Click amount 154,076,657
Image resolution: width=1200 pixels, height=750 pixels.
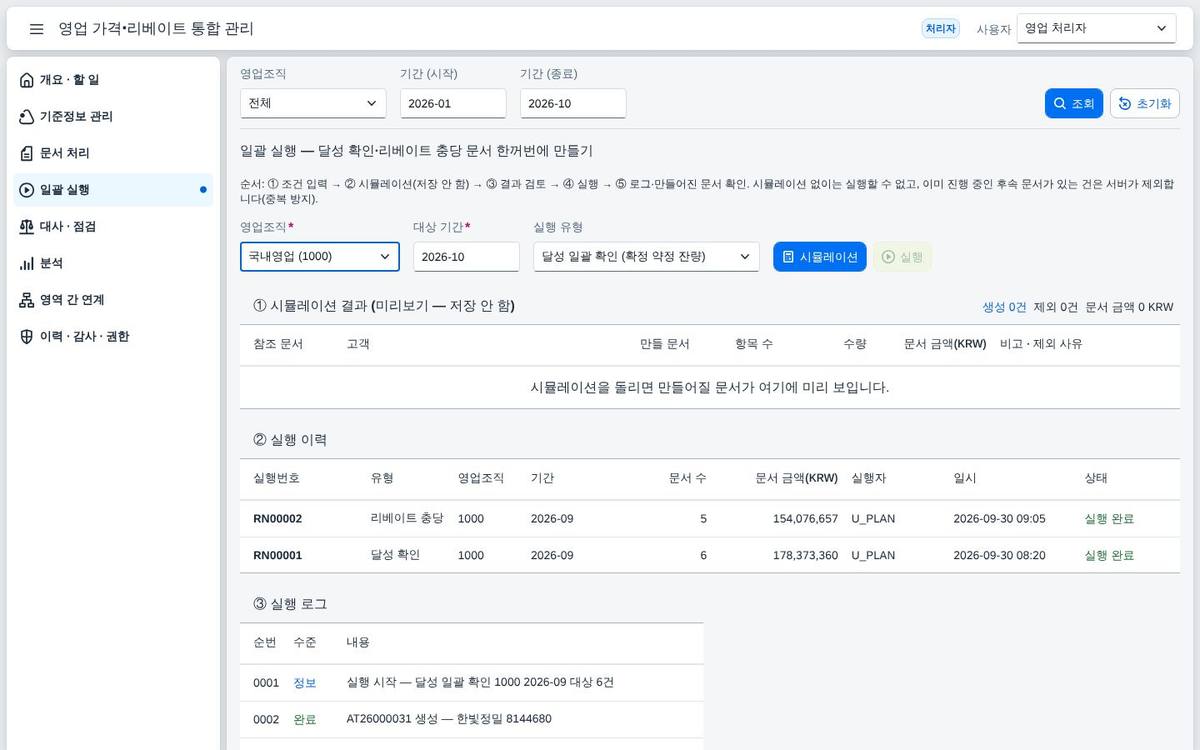(805, 519)
